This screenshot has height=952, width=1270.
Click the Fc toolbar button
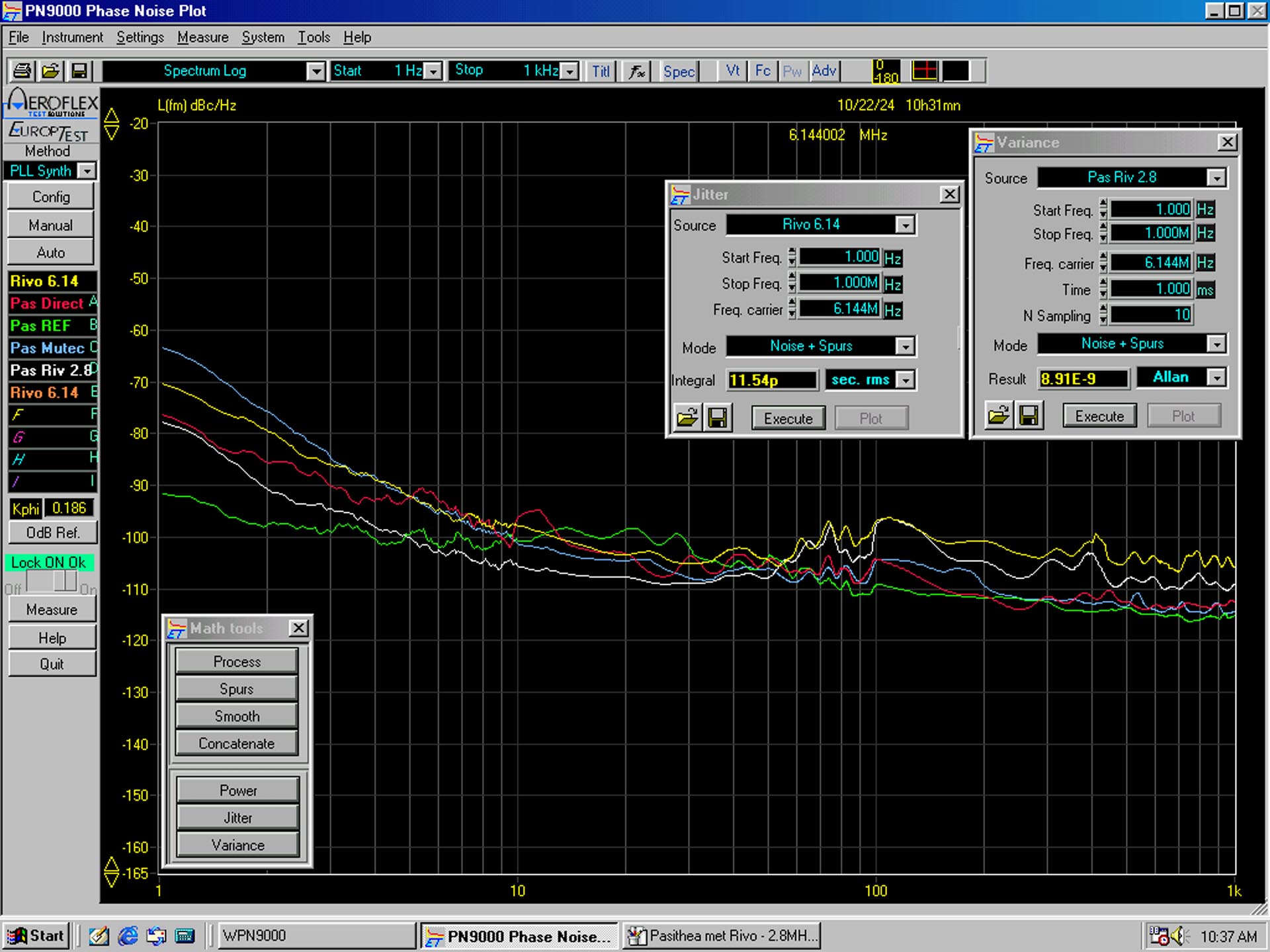point(763,71)
